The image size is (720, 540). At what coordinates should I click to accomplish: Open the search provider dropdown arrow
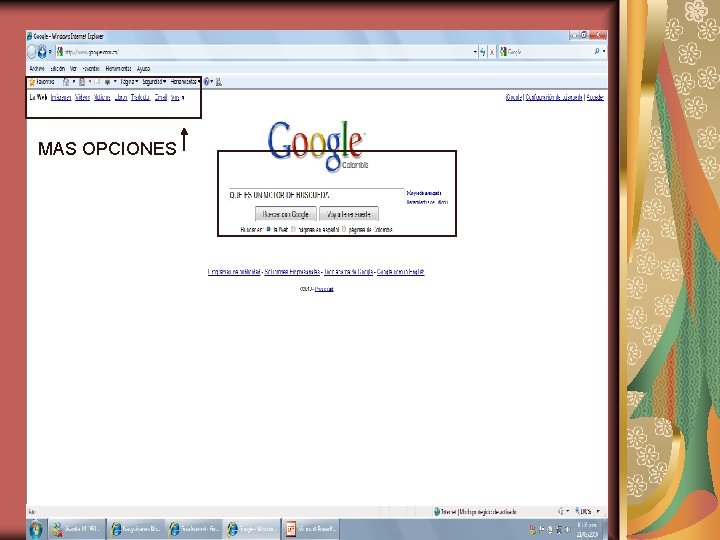604,52
